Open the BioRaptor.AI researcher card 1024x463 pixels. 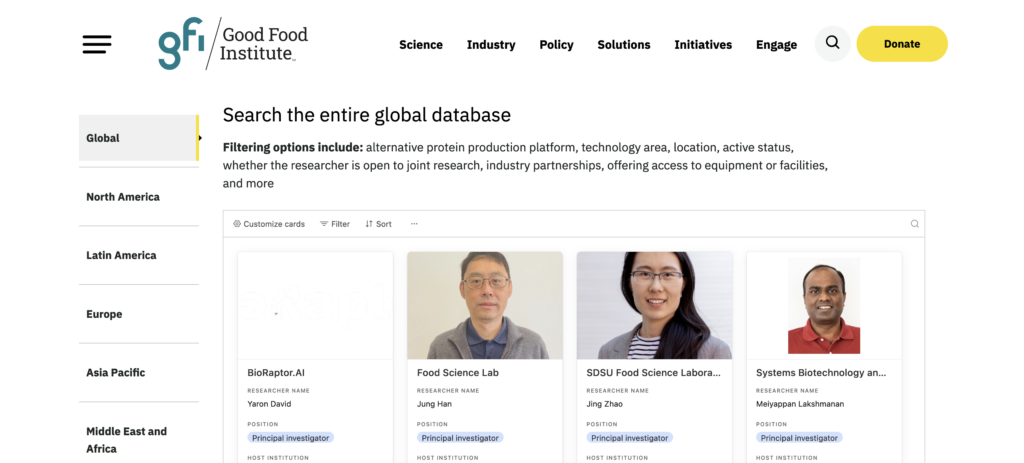[315, 372]
